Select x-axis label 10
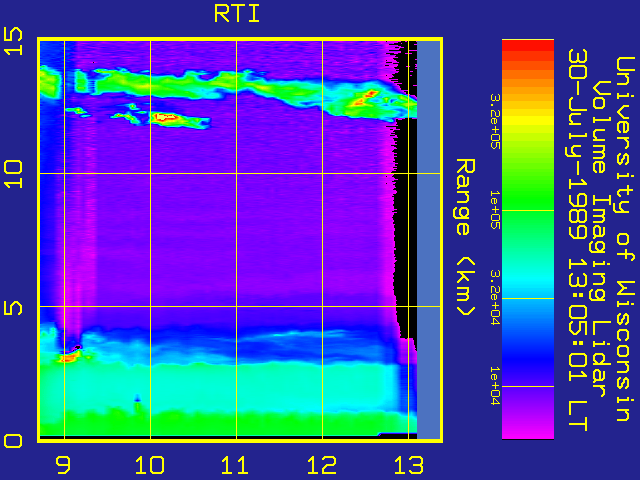Image resolution: width=640 pixels, height=480 pixels. pos(150,465)
